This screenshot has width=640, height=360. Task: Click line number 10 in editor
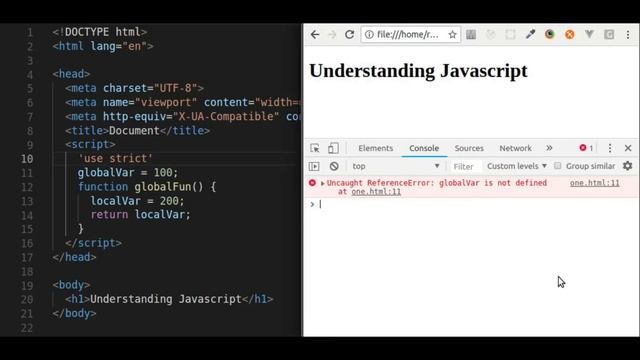click(27, 159)
